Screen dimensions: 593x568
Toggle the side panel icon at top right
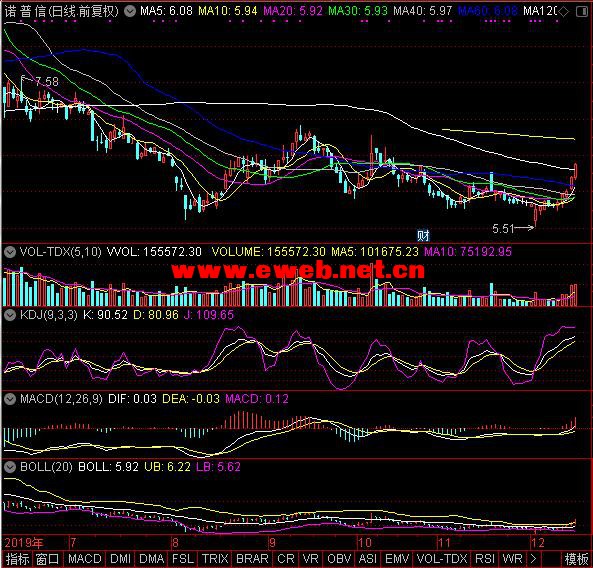click(x=582, y=12)
